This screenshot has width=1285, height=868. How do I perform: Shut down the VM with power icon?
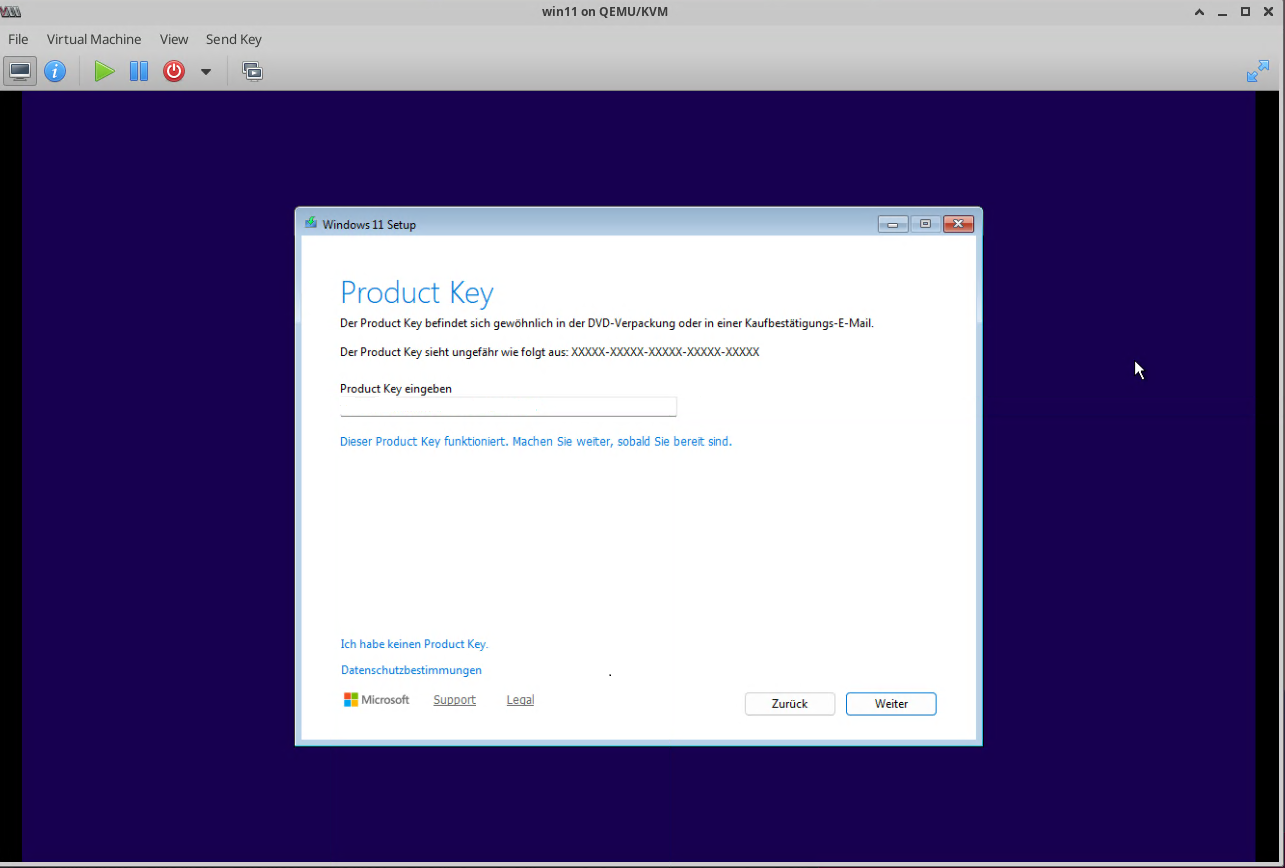pyautogui.click(x=174, y=71)
